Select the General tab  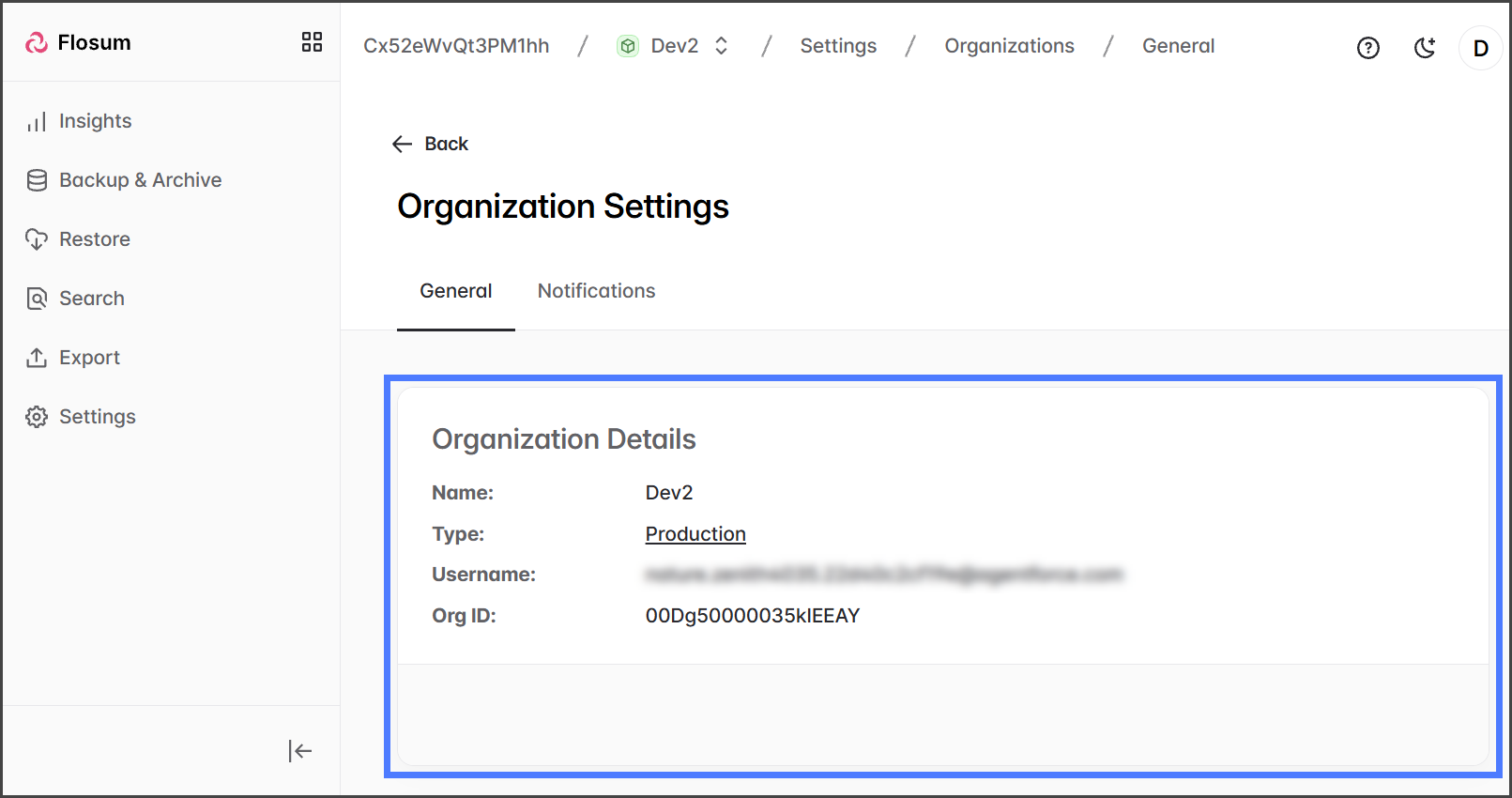455,291
